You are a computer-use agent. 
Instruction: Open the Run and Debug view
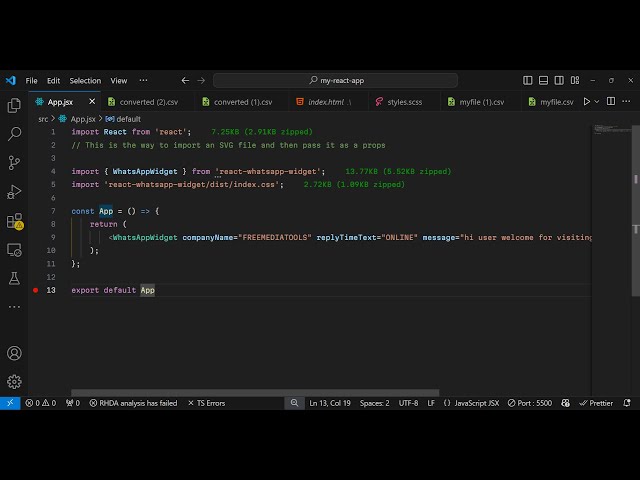(x=14, y=191)
